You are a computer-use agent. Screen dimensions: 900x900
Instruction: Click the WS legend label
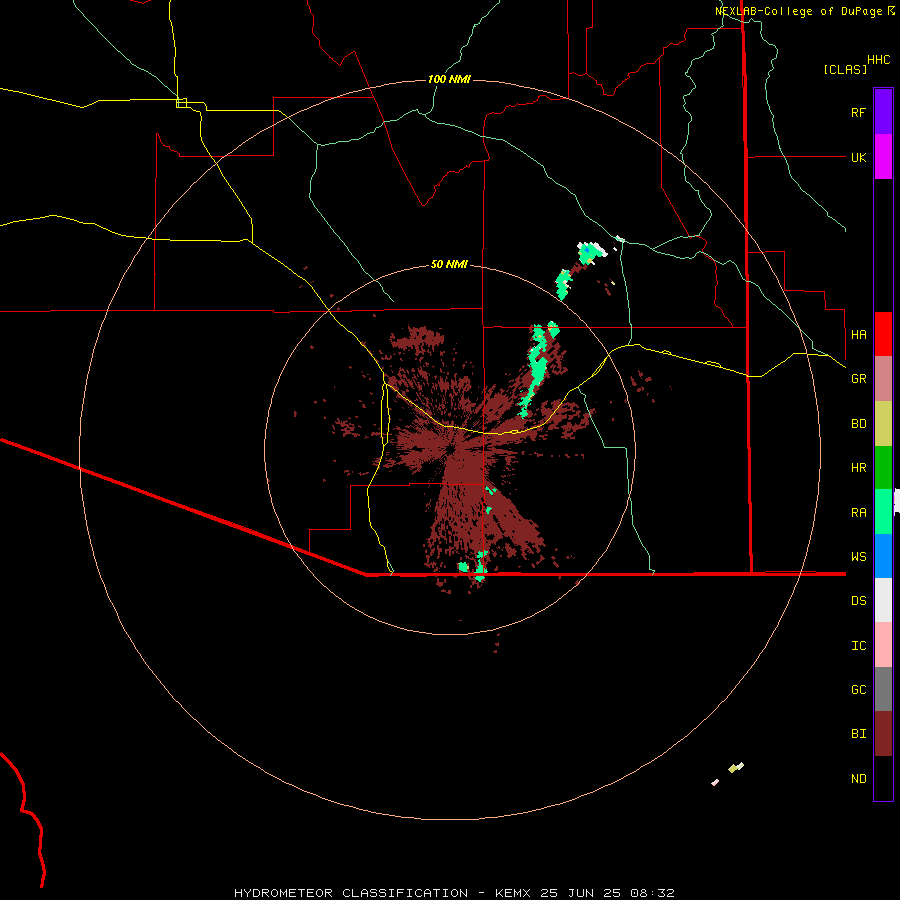858,556
